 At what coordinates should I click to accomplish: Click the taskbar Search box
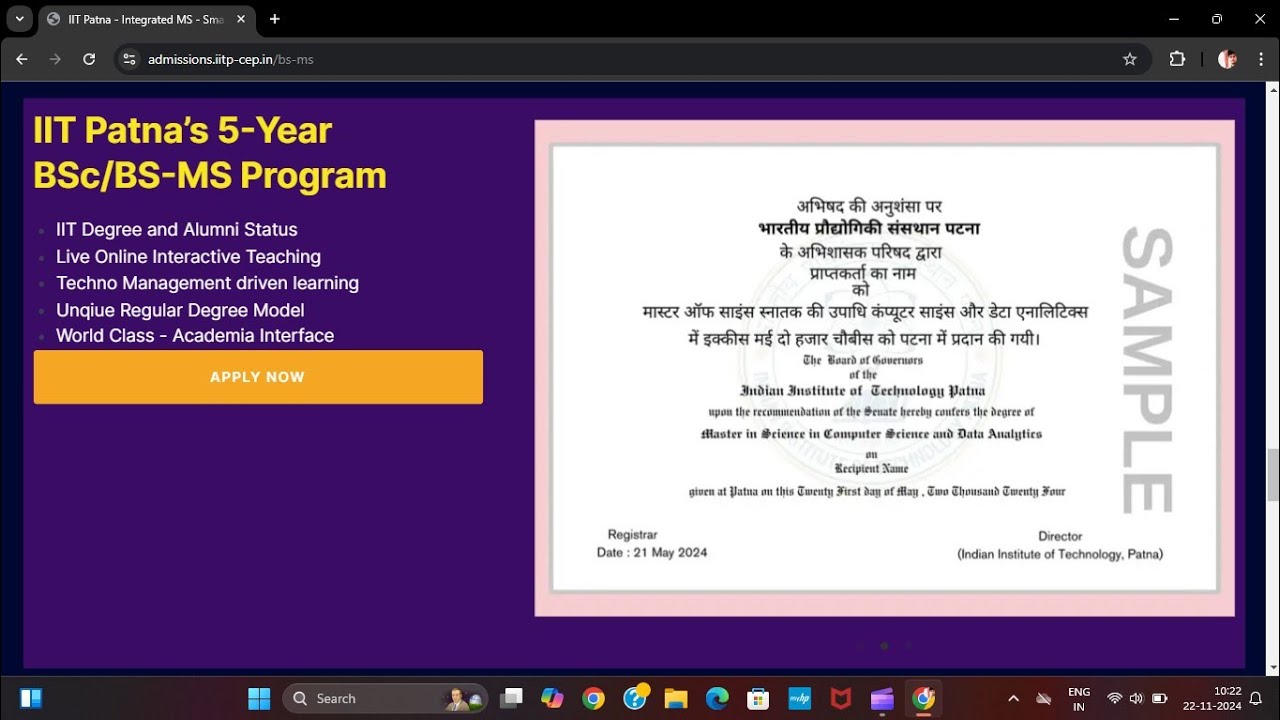385,698
